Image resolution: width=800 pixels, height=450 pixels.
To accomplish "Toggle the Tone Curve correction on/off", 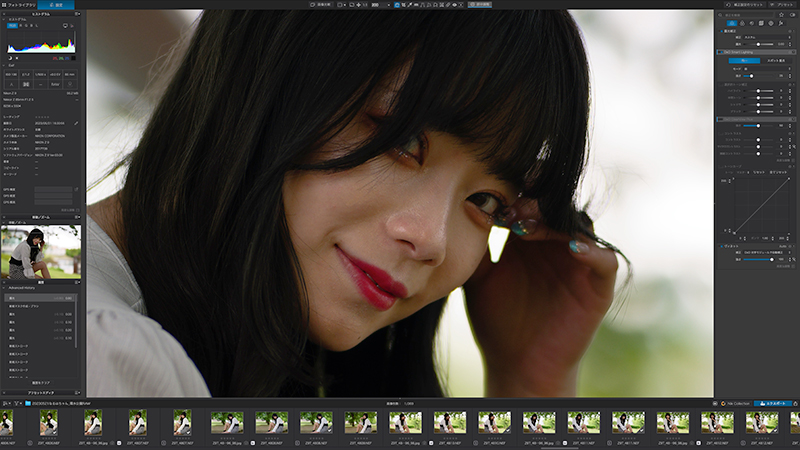I will click(x=720, y=166).
